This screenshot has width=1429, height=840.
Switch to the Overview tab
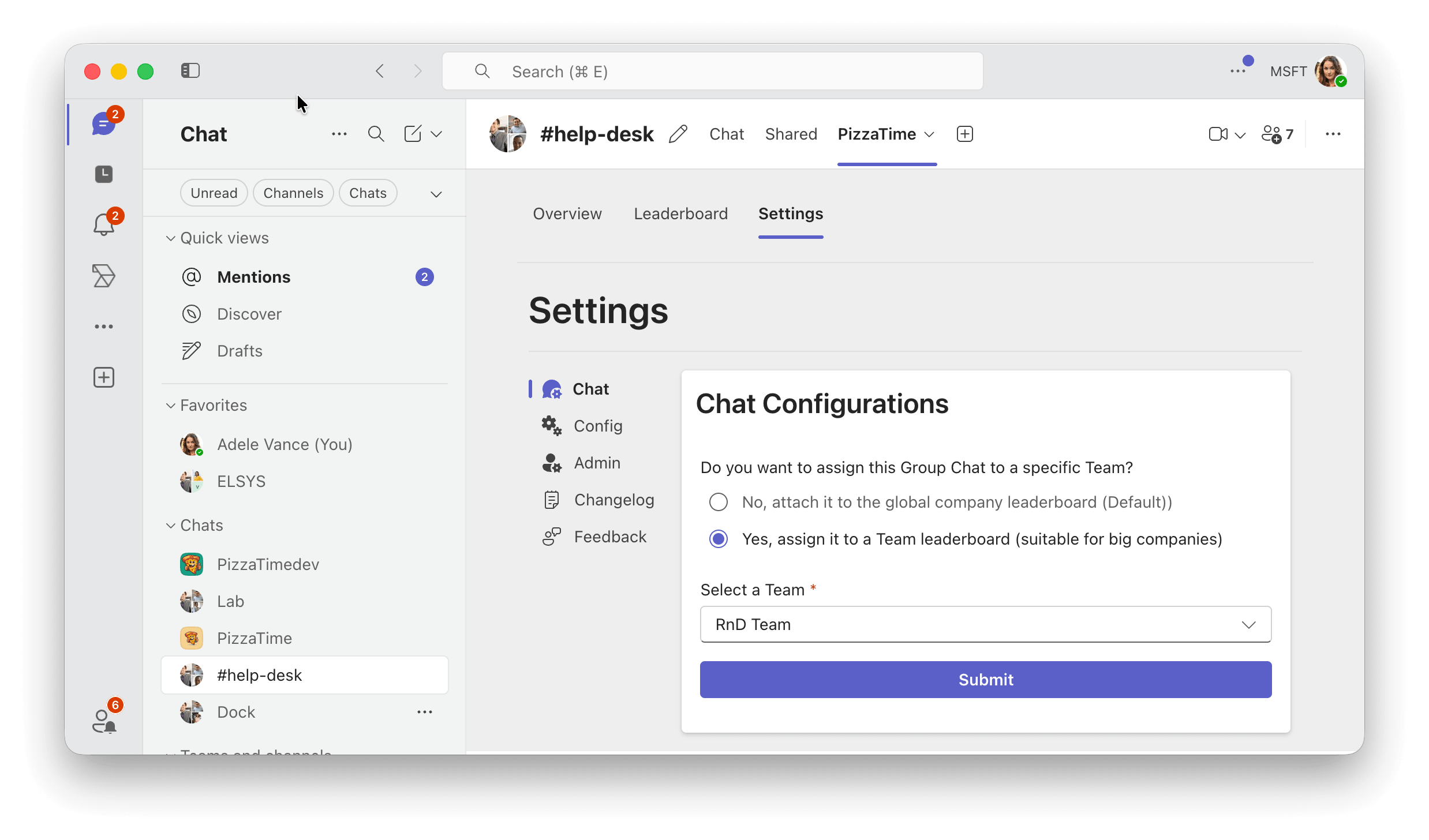[567, 213]
